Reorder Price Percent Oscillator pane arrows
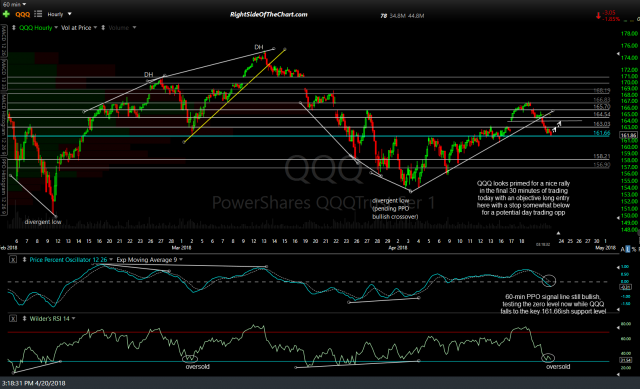The height and width of the screenshot is (389, 640). [x=24, y=260]
